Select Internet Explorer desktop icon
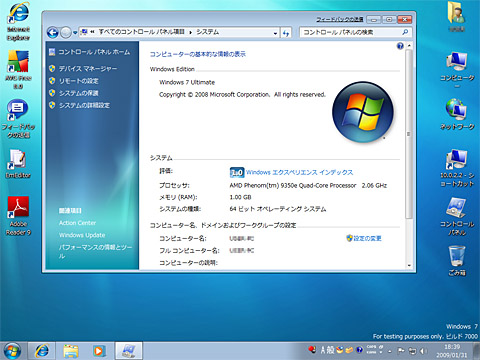The height and width of the screenshot is (360, 480). pyautogui.click(x=18, y=22)
